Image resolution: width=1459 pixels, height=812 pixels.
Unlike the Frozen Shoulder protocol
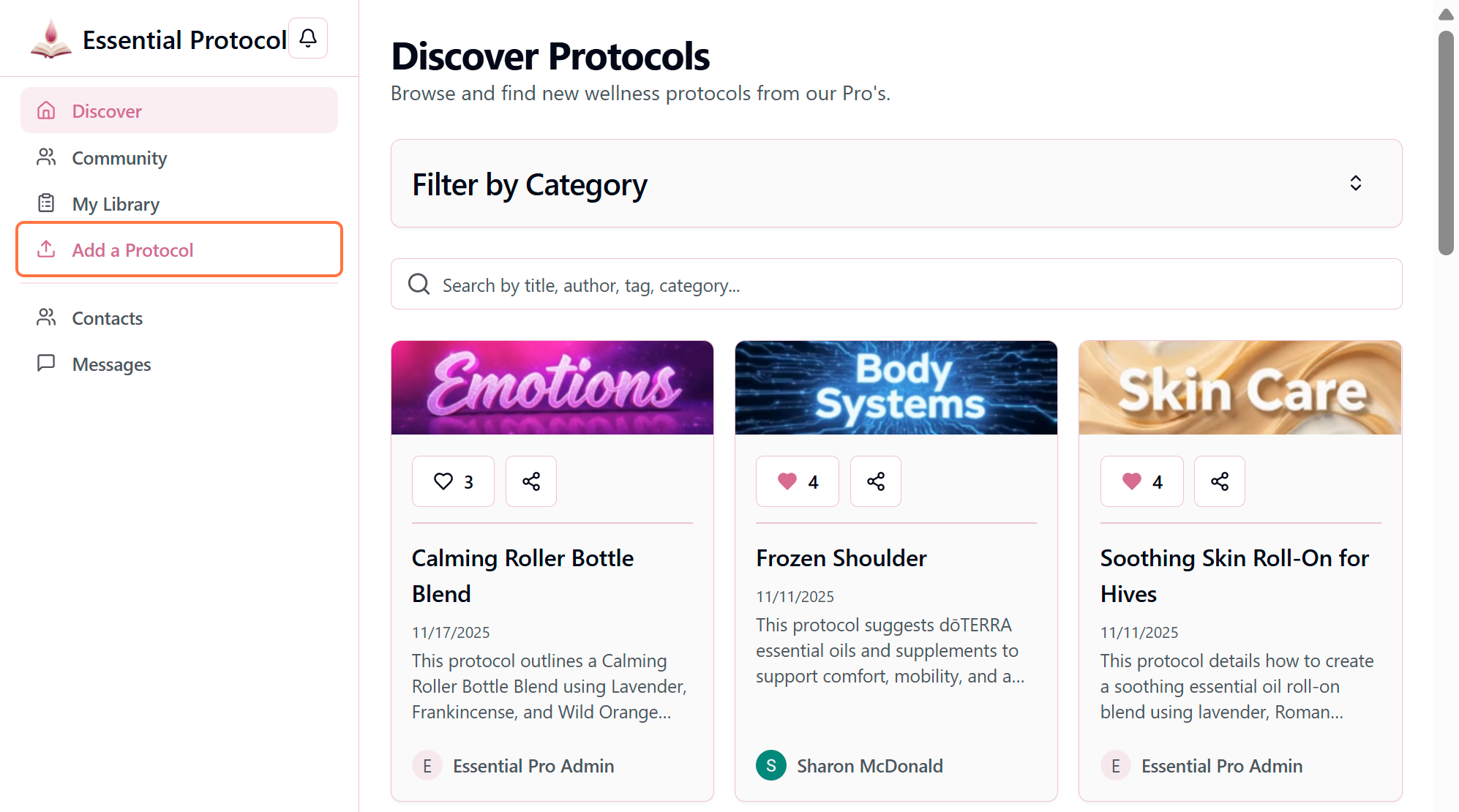coord(797,481)
